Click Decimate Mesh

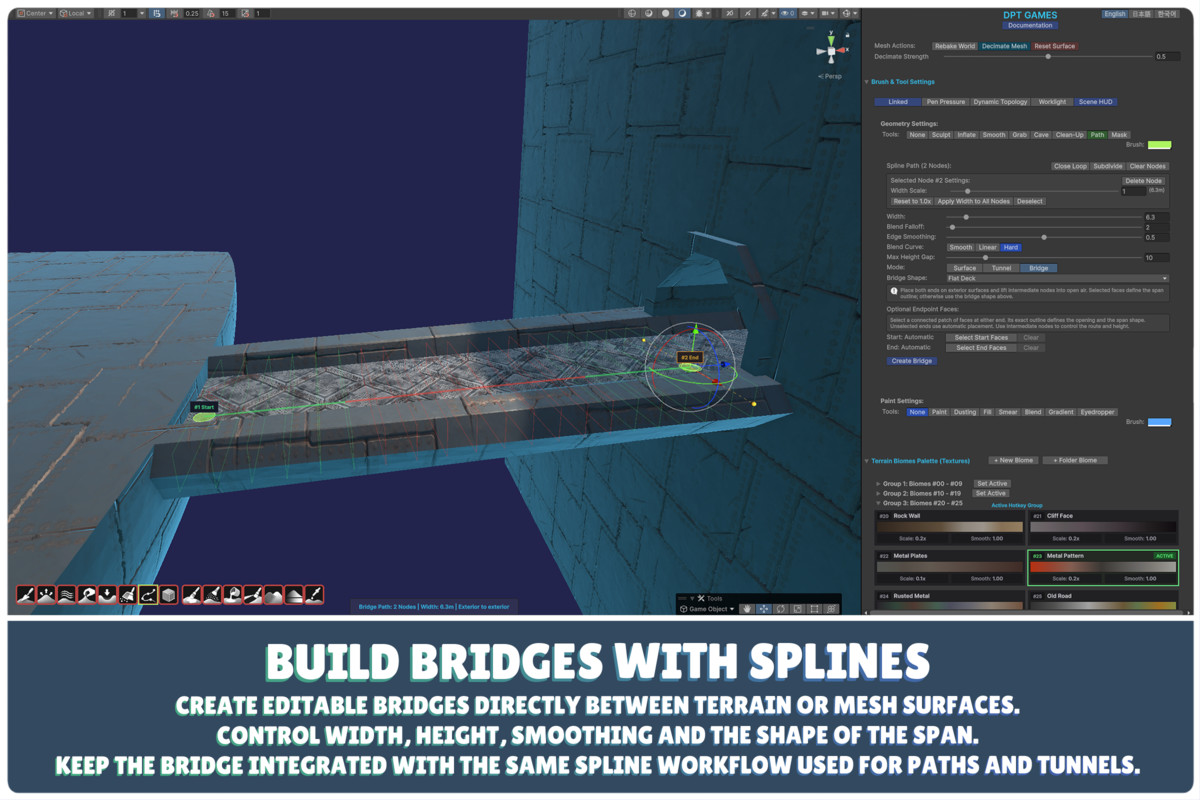click(1004, 46)
